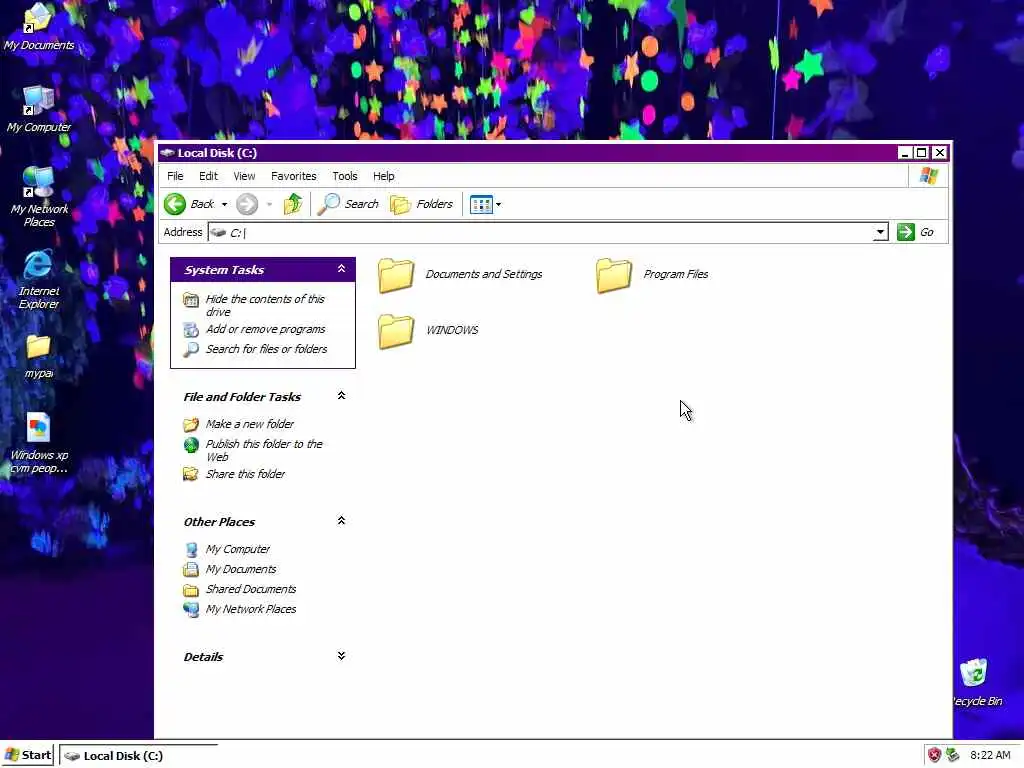The image size is (1024, 768).
Task: Click the greyed Forward arrow button
Action: click(247, 204)
